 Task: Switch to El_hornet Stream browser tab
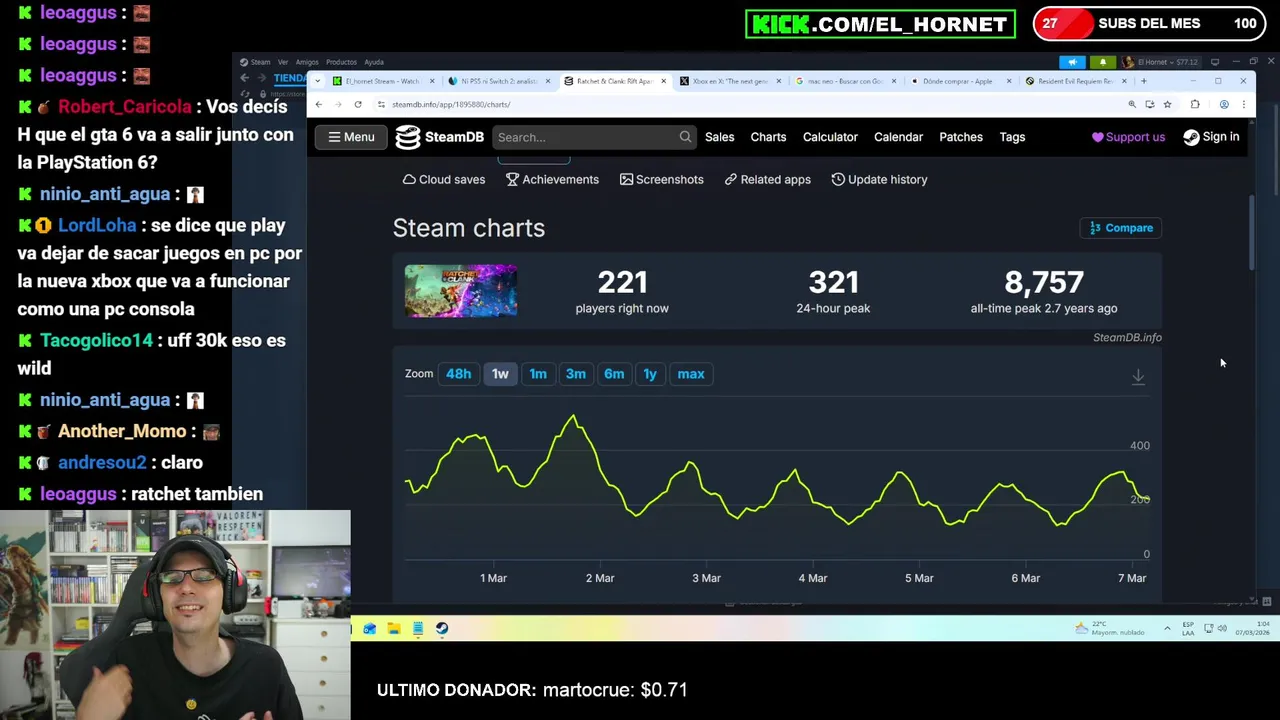coord(383,81)
